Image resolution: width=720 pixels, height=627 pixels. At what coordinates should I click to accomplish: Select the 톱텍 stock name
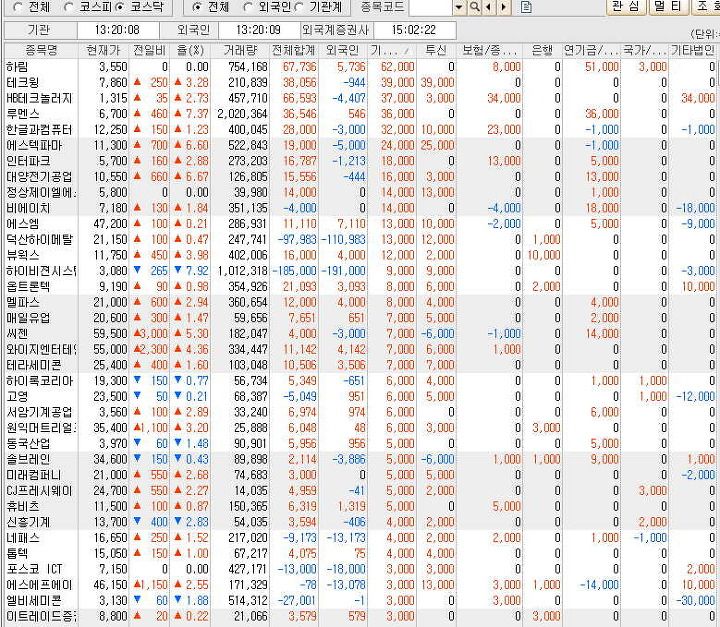pyautogui.click(x=17, y=554)
